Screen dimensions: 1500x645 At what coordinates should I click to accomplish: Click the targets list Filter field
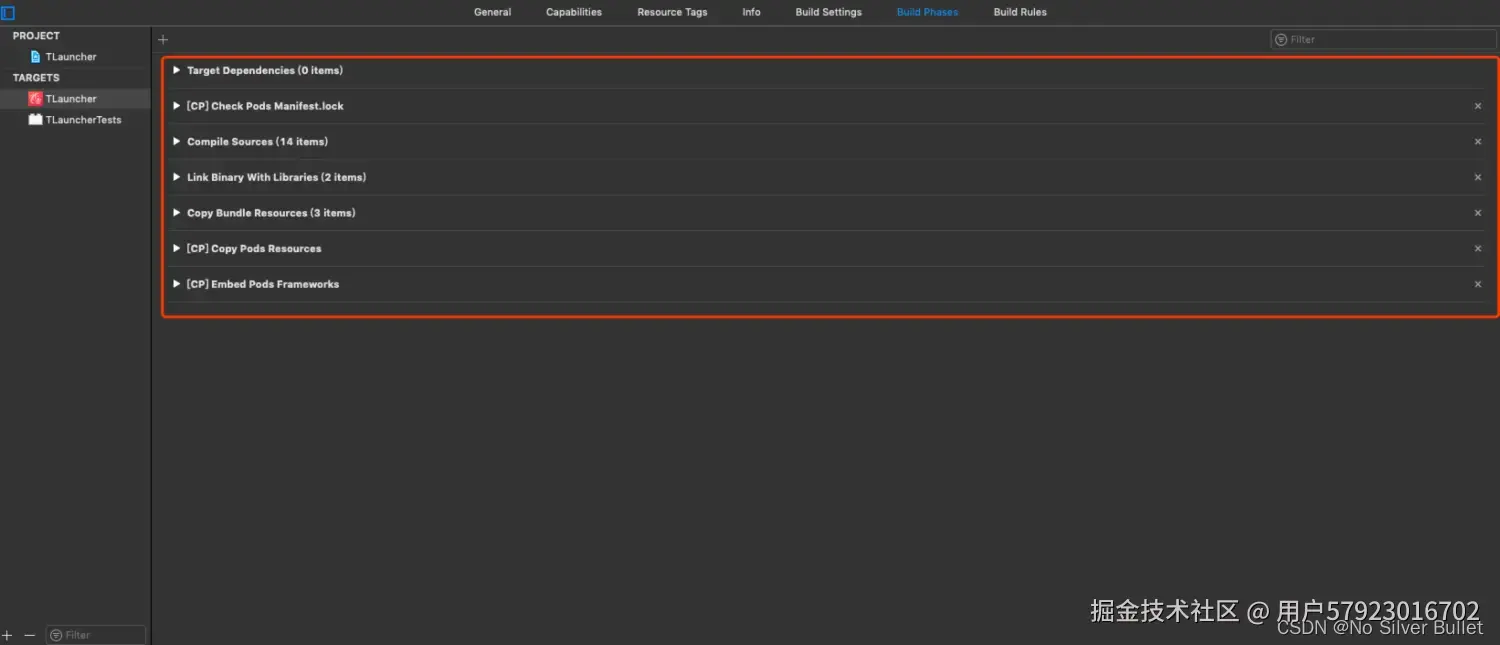[x=96, y=635]
